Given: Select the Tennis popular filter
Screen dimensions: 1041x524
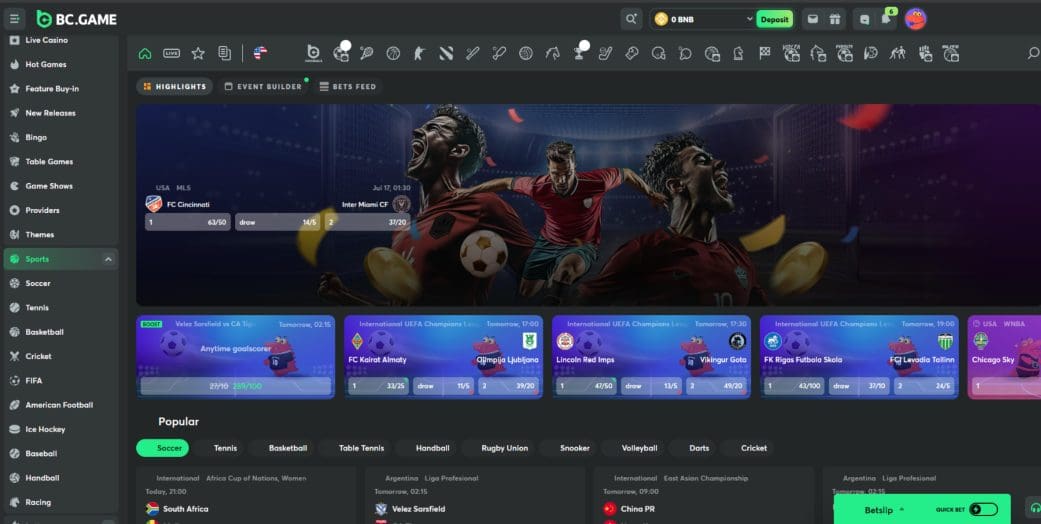Looking at the screenshot, I should coord(225,448).
